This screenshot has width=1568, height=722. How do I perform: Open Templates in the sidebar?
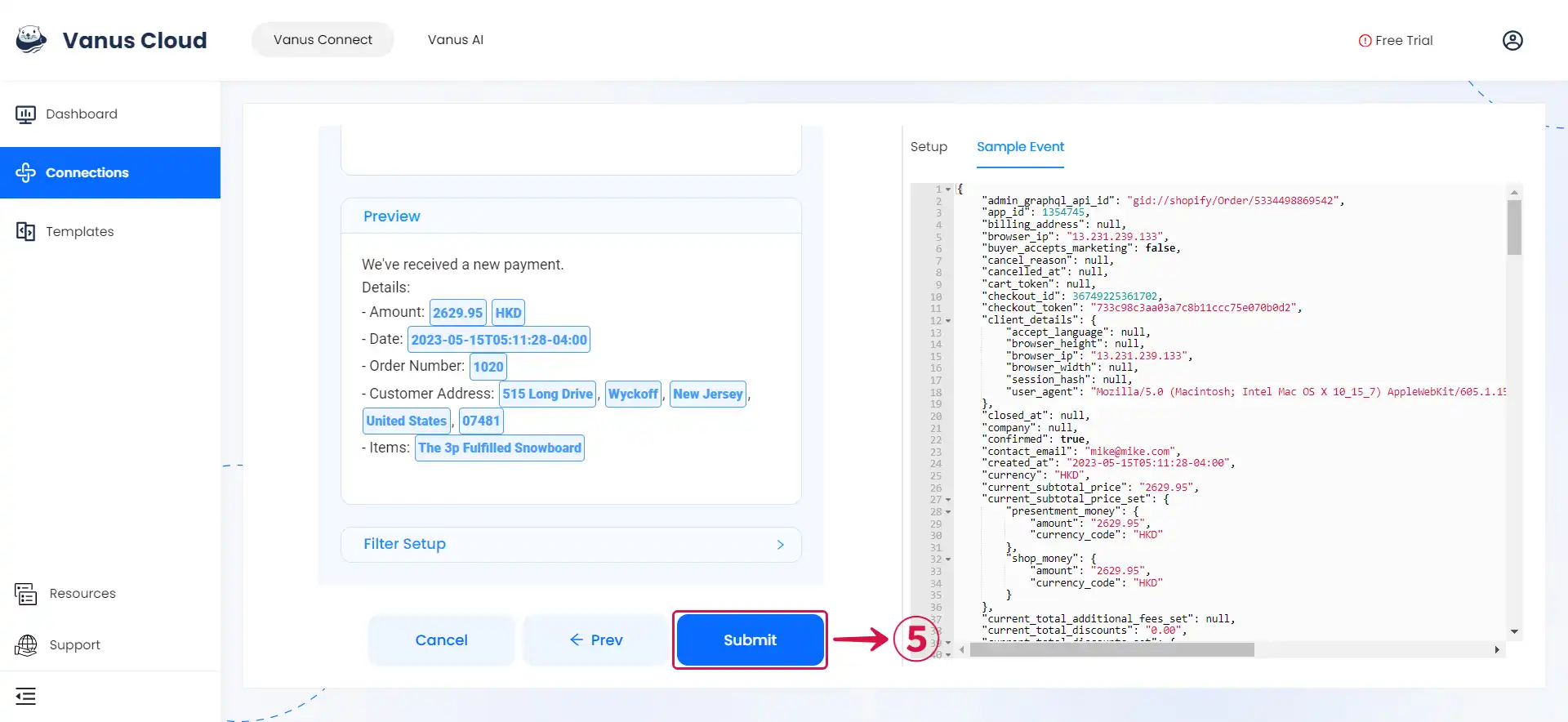click(x=110, y=231)
